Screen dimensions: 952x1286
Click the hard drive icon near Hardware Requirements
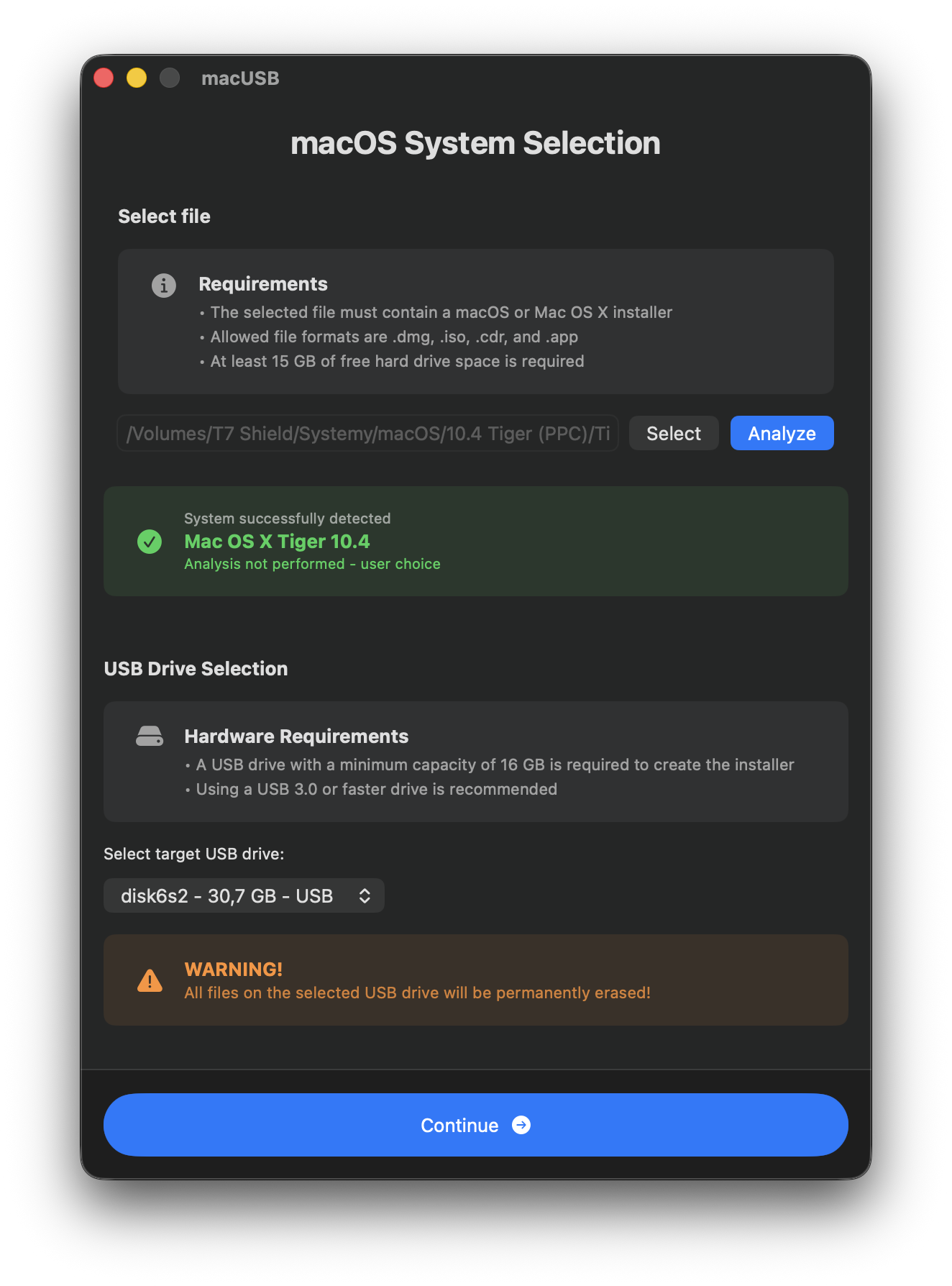149,737
